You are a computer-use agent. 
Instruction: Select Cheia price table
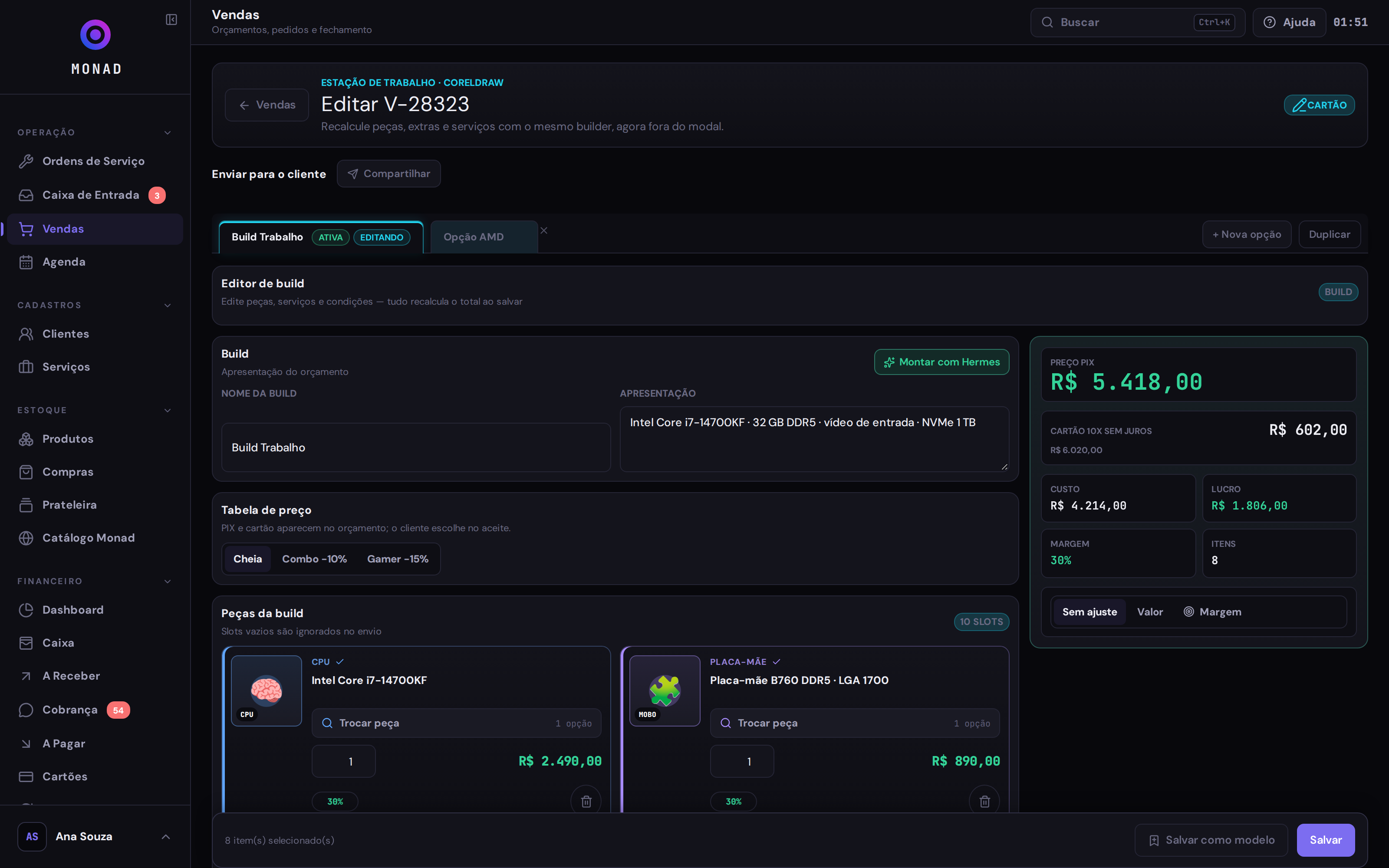tap(247, 559)
